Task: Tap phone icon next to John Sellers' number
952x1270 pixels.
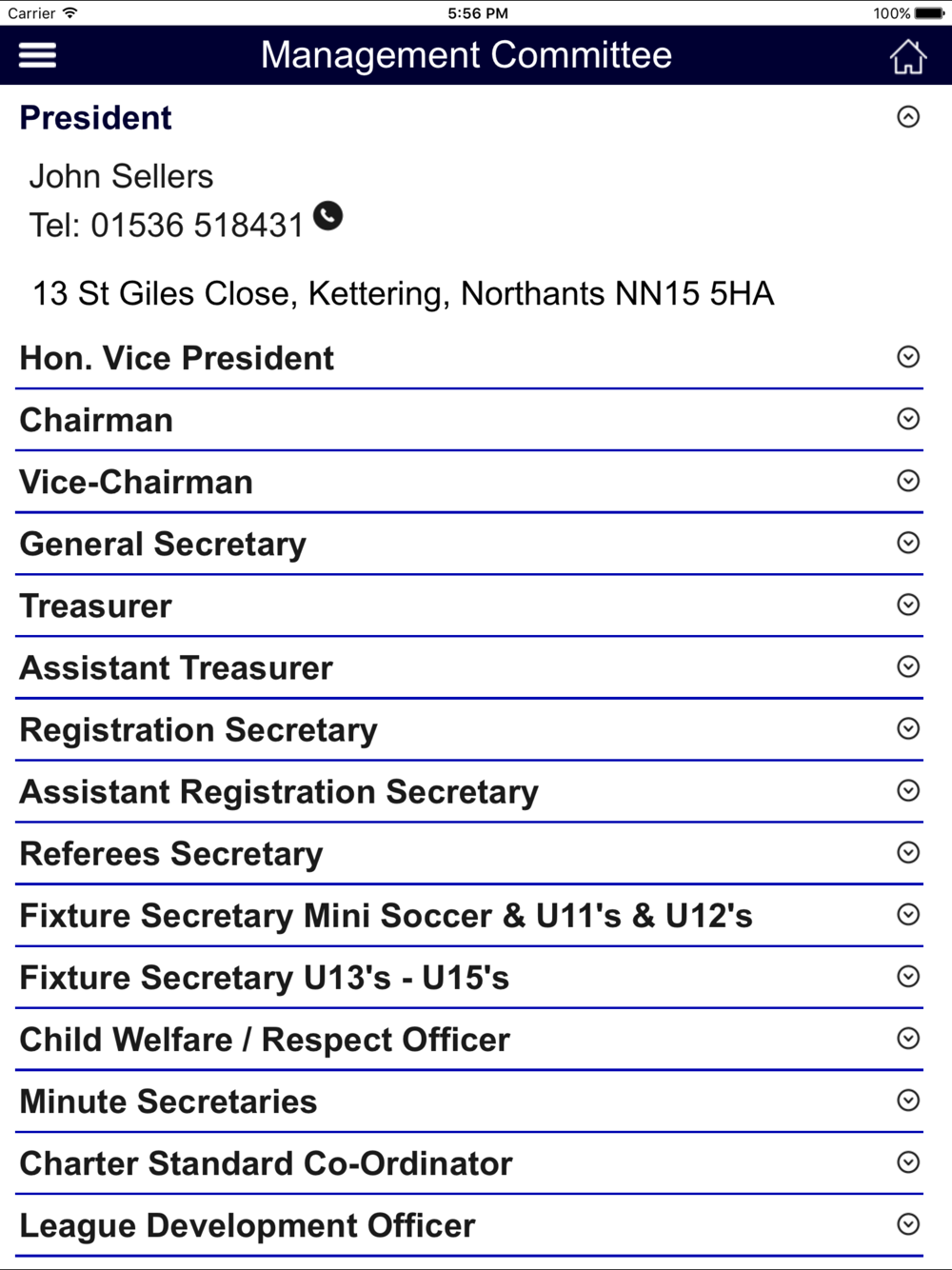Action: coord(327,216)
